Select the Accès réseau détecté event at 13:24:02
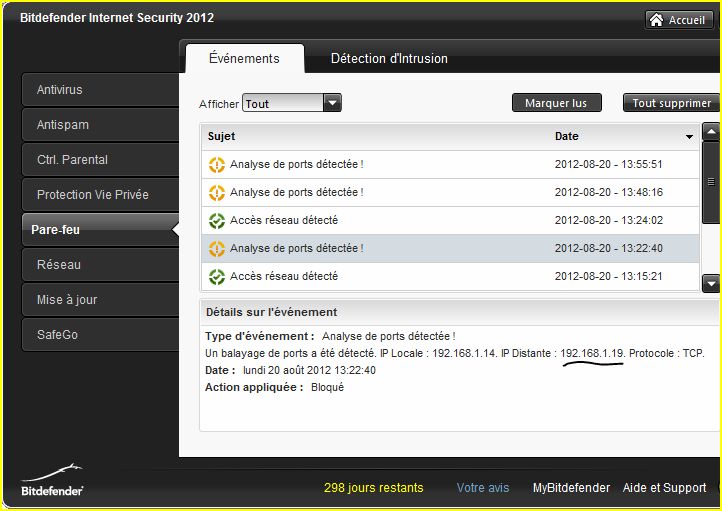Image resolution: width=722 pixels, height=511 pixels. click(x=450, y=221)
